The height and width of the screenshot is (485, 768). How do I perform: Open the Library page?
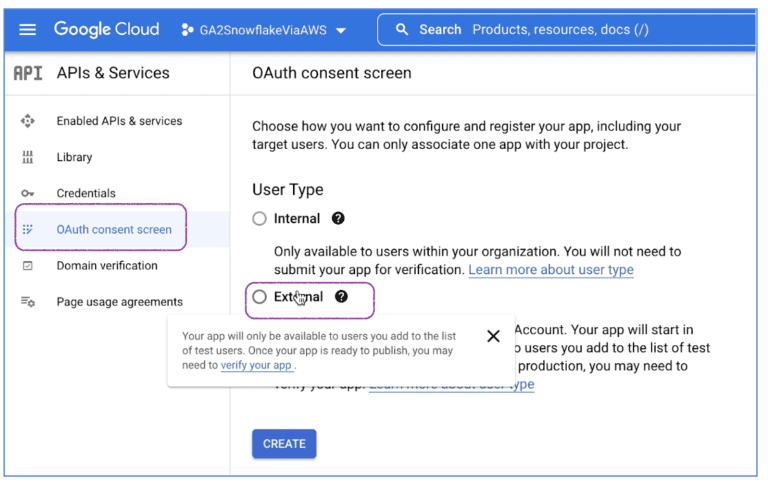74,157
